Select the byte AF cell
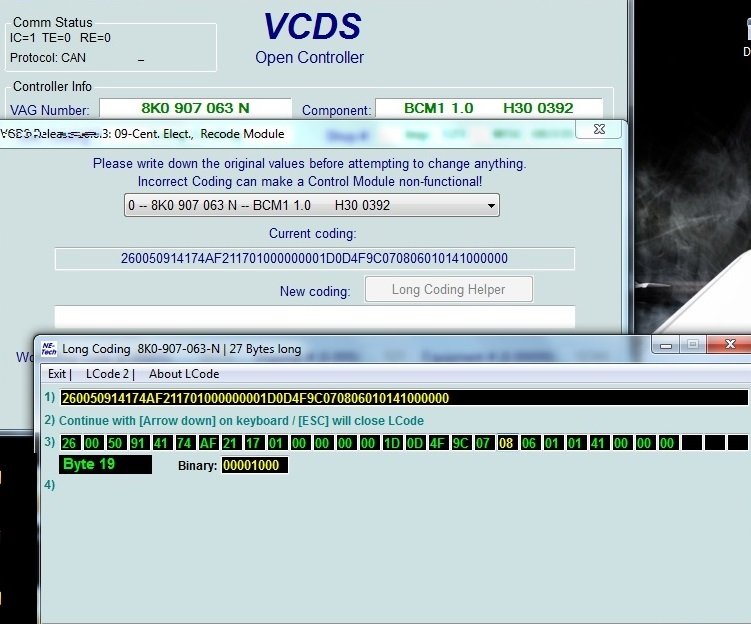751x624 pixels. pos(207,443)
